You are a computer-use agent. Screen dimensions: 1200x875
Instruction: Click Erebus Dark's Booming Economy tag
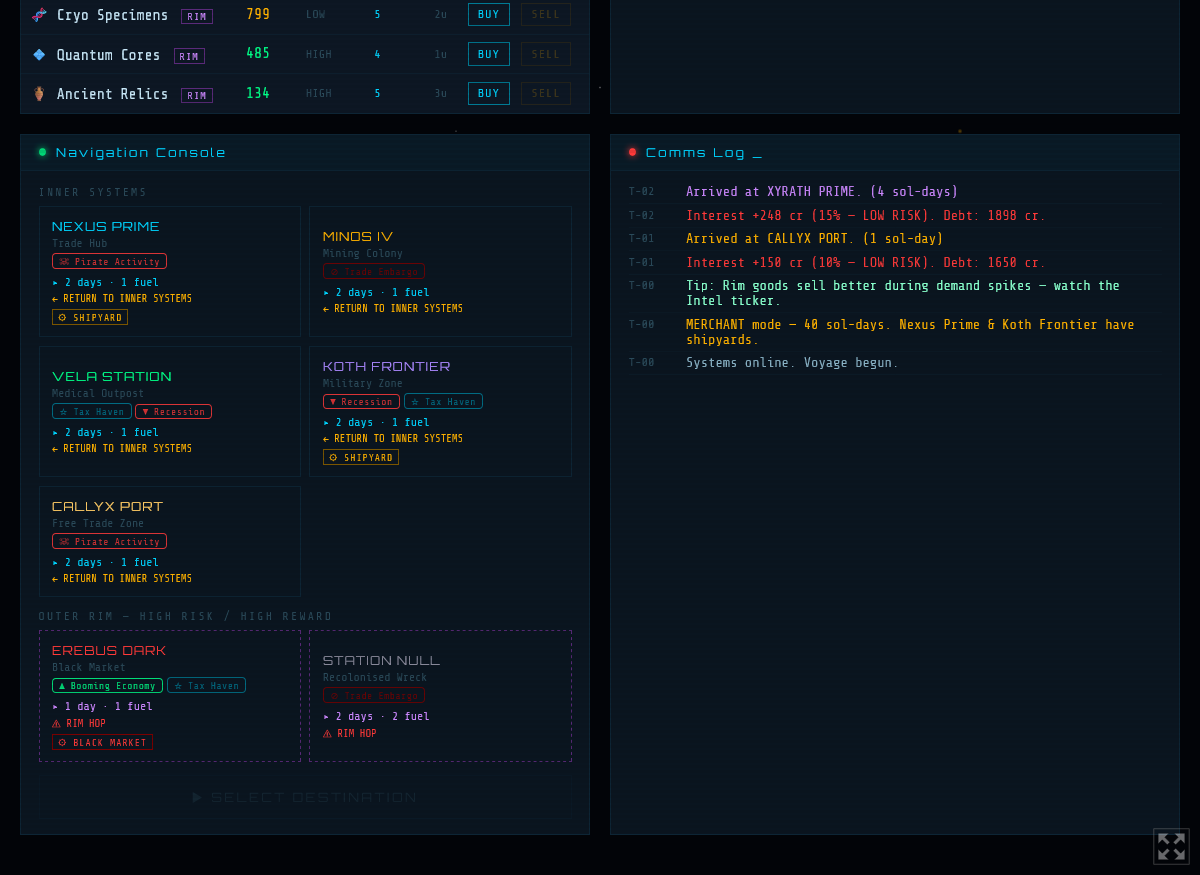pyautogui.click(x=107, y=686)
